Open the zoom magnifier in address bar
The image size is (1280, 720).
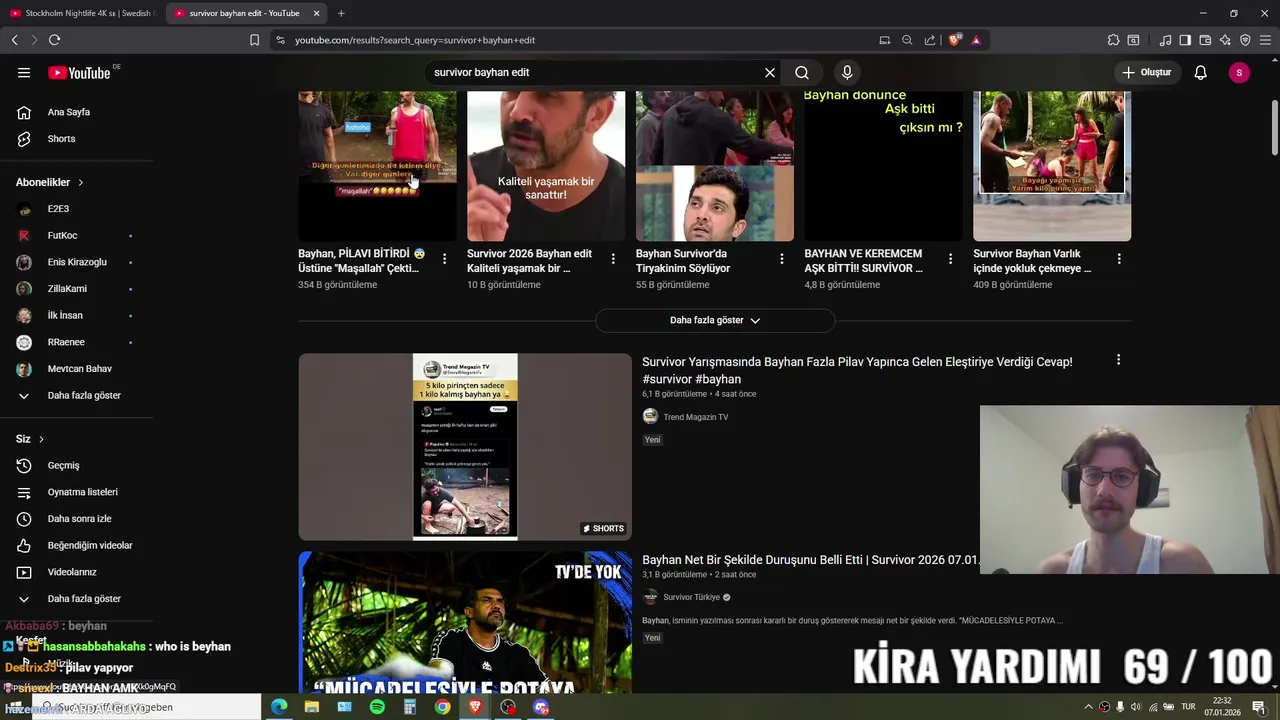point(907,40)
